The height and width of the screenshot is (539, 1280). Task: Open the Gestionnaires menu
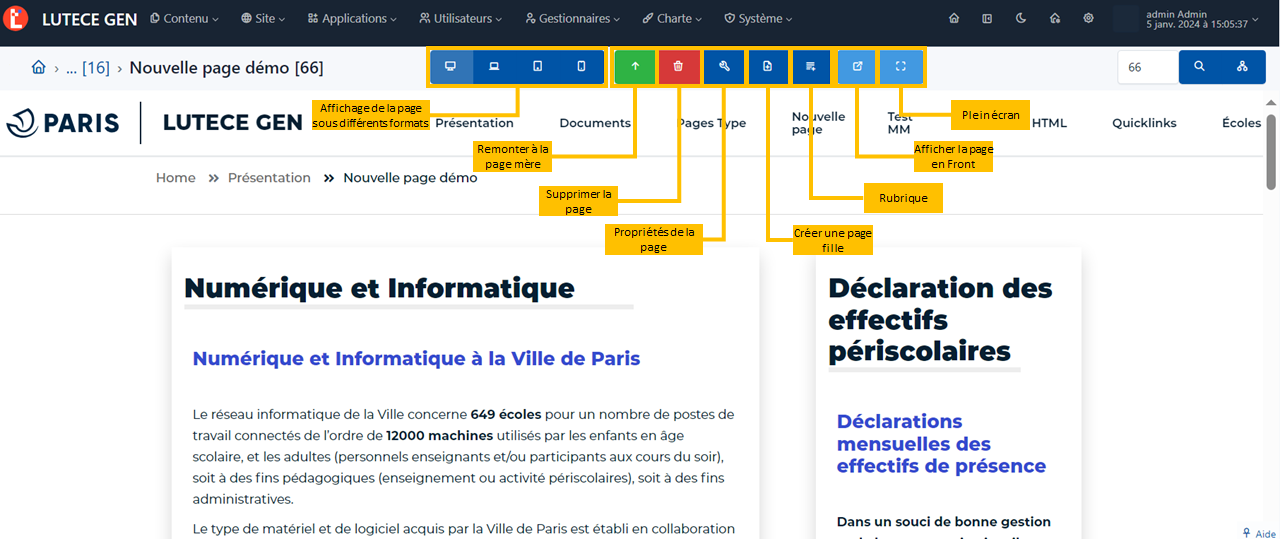573,18
